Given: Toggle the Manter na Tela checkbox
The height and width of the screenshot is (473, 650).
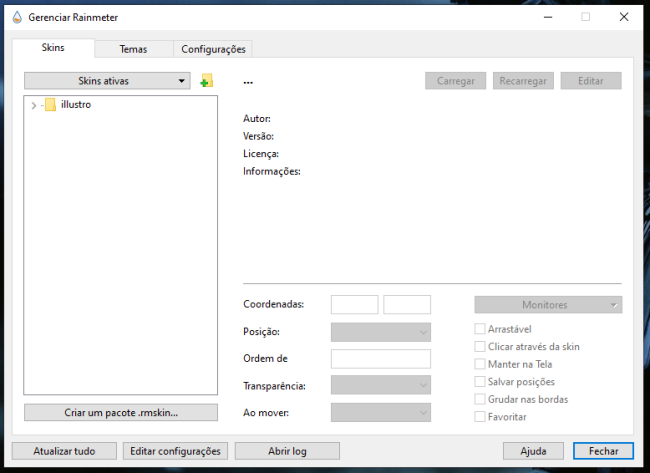Looking at the screenshot, I should pos(480,364).
